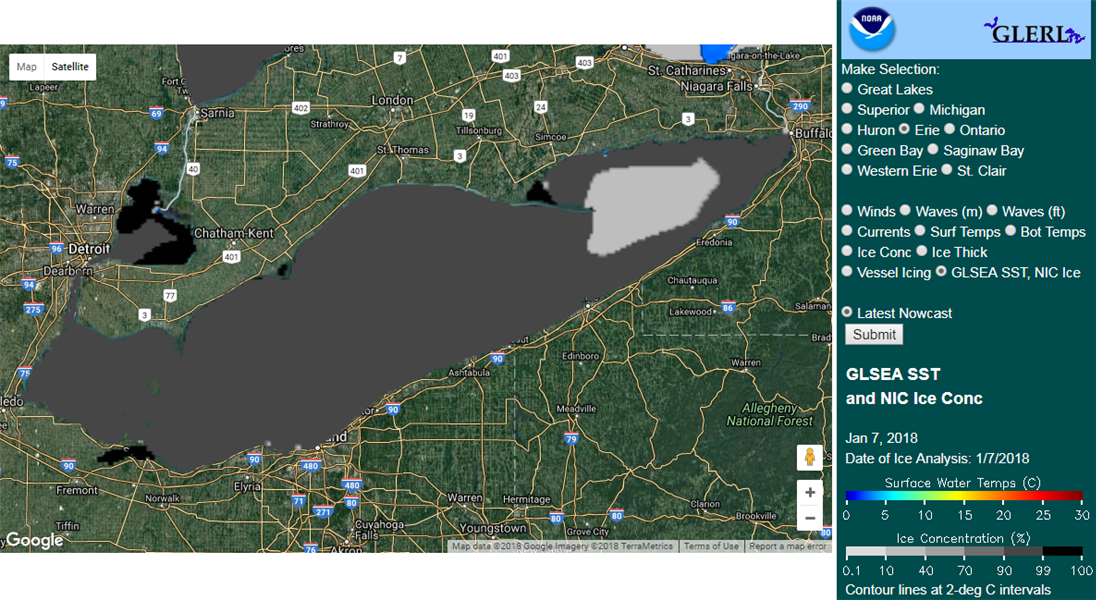
Task: Click Report a map error link
Action: coord(787,546)
